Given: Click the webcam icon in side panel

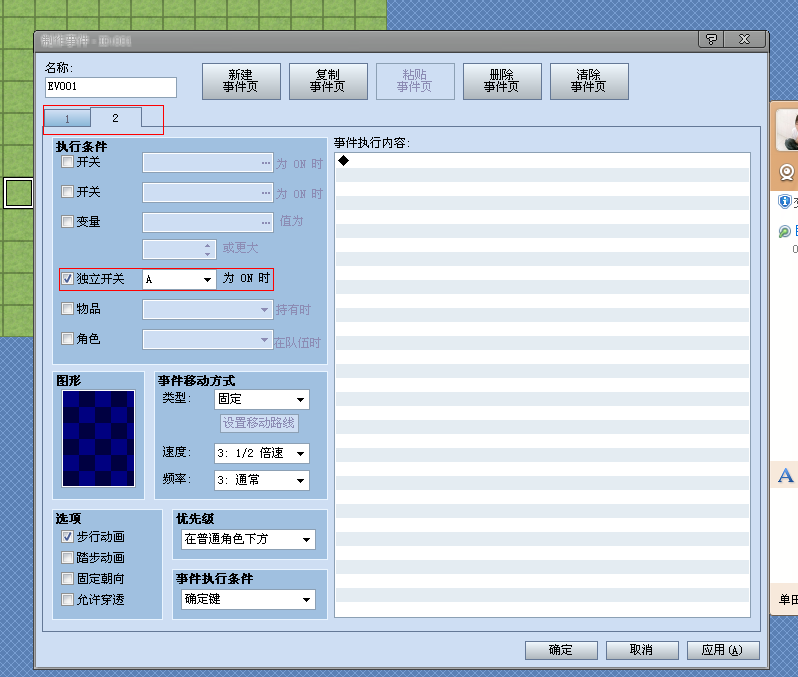Looking at the screenshot, I should tap(787, 172).
